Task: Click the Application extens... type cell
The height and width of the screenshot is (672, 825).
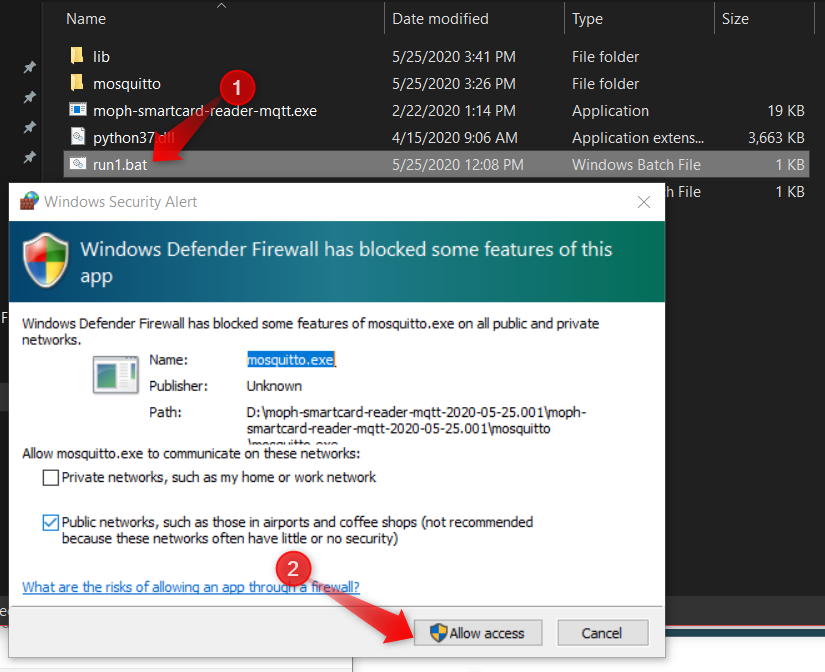Action: click(x=638, y=138)
